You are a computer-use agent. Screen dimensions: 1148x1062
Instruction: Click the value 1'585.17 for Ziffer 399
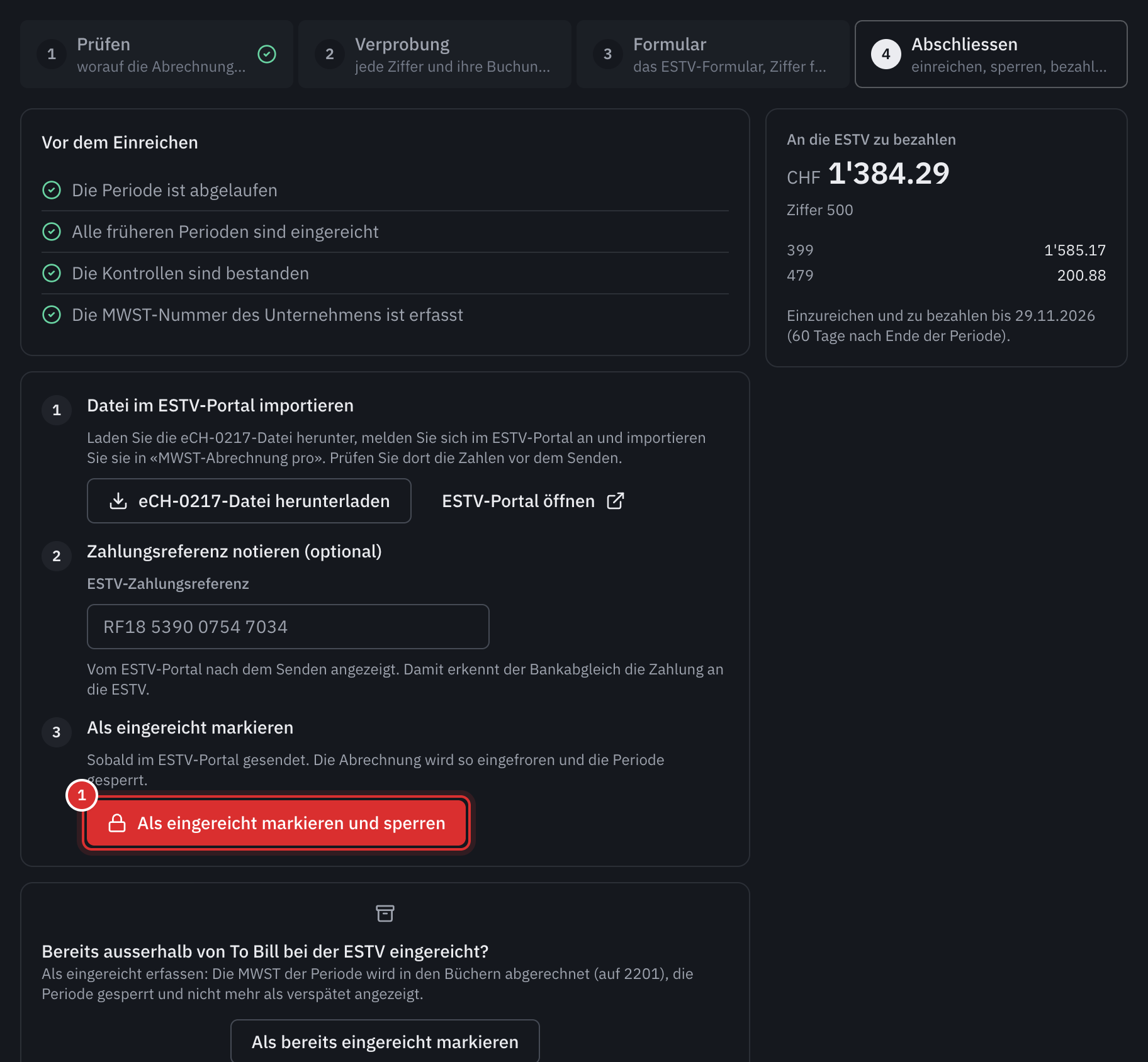coord(1075,250)
